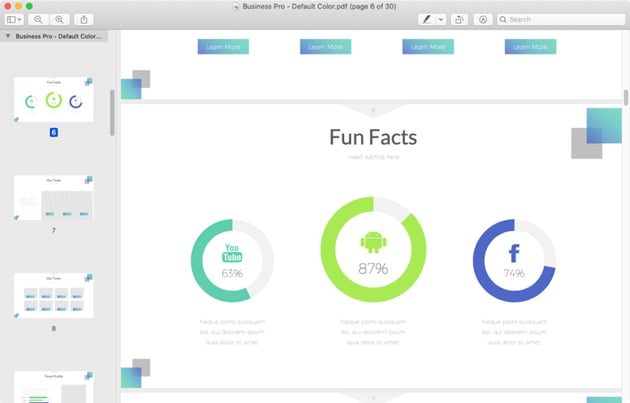Click the fourth Learn More button
The height and width of the screenshot is (403, 630).
tap(530, 47)
